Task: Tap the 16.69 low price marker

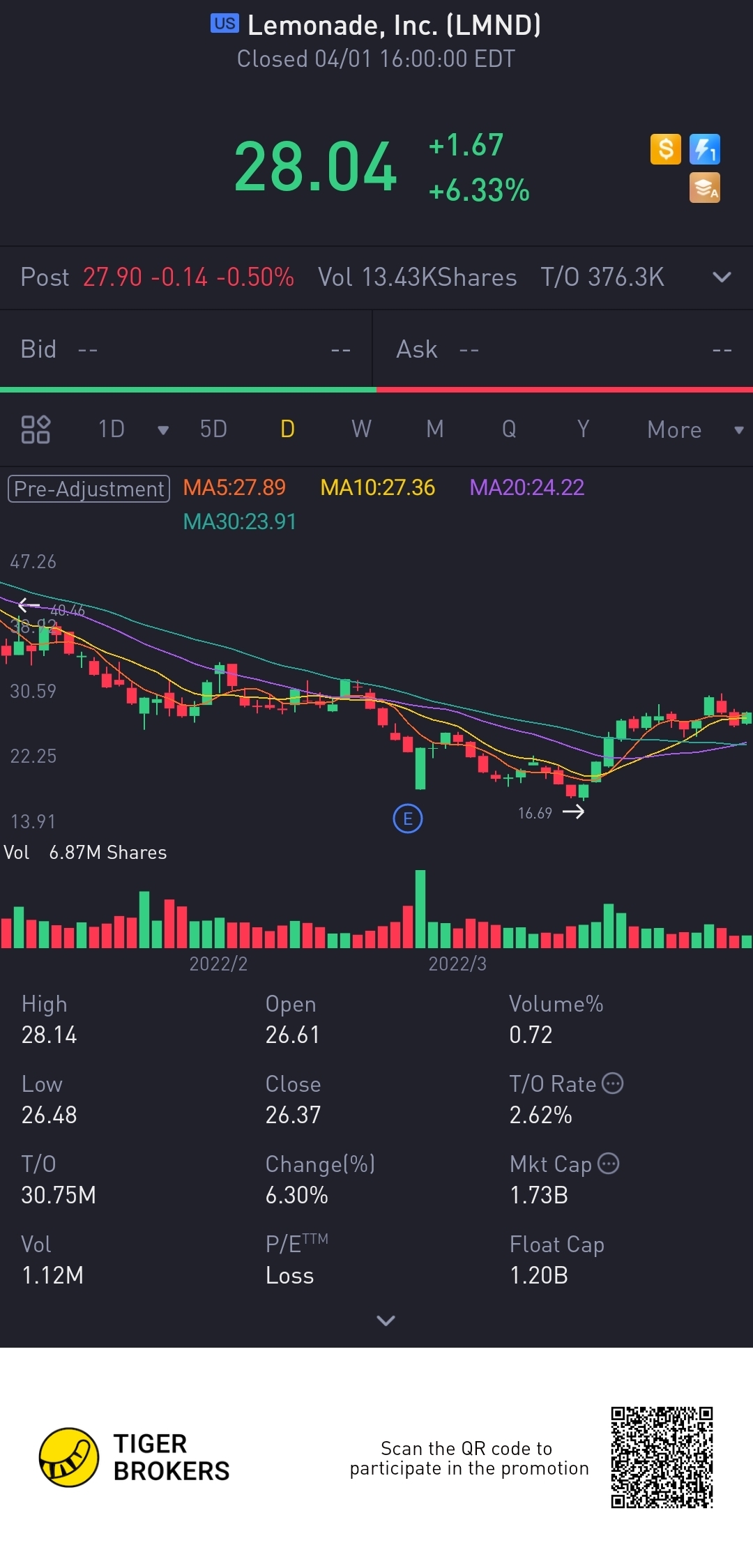Action: pyautogui.click(x=535, y=813)
